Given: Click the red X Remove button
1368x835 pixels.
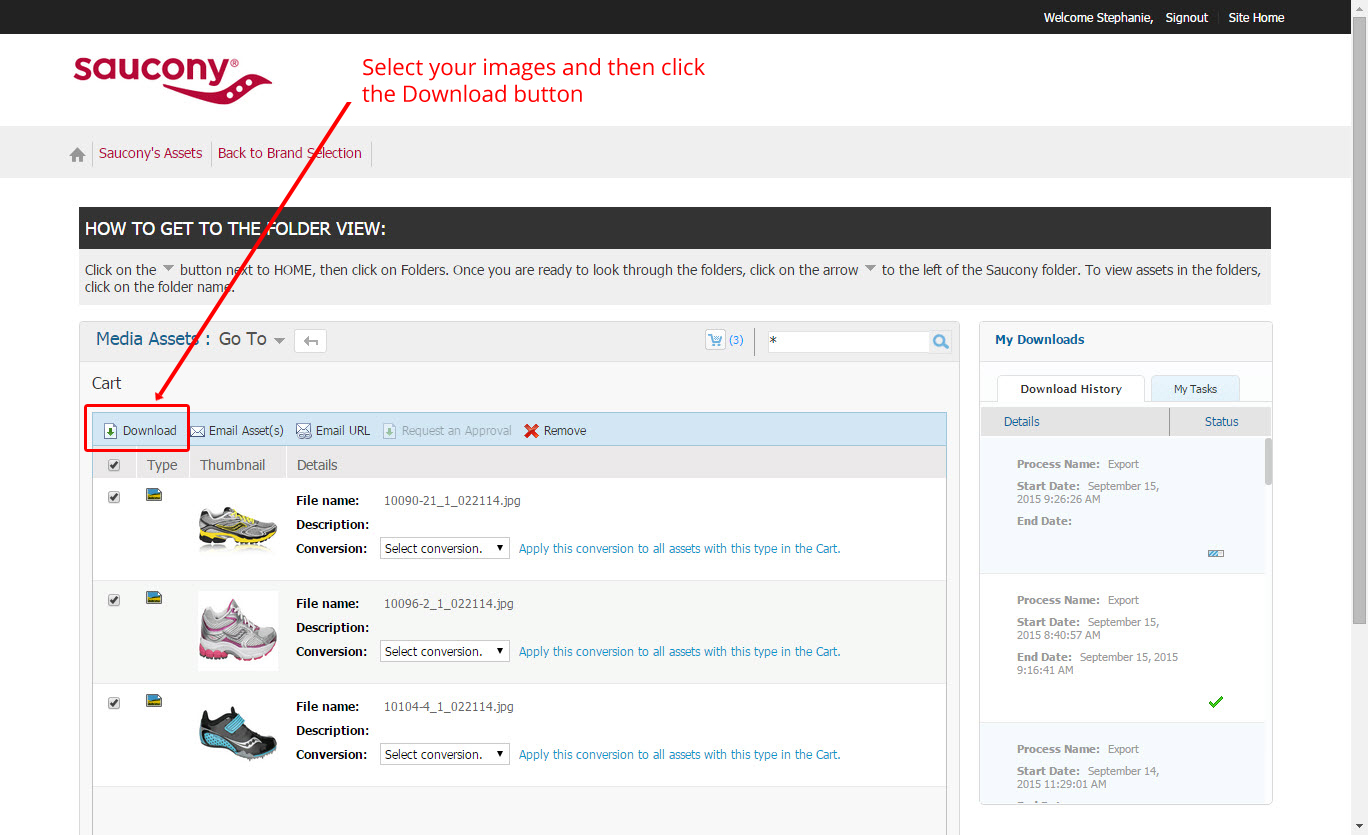Looking at the screenshot, I should tap(555, 431).
